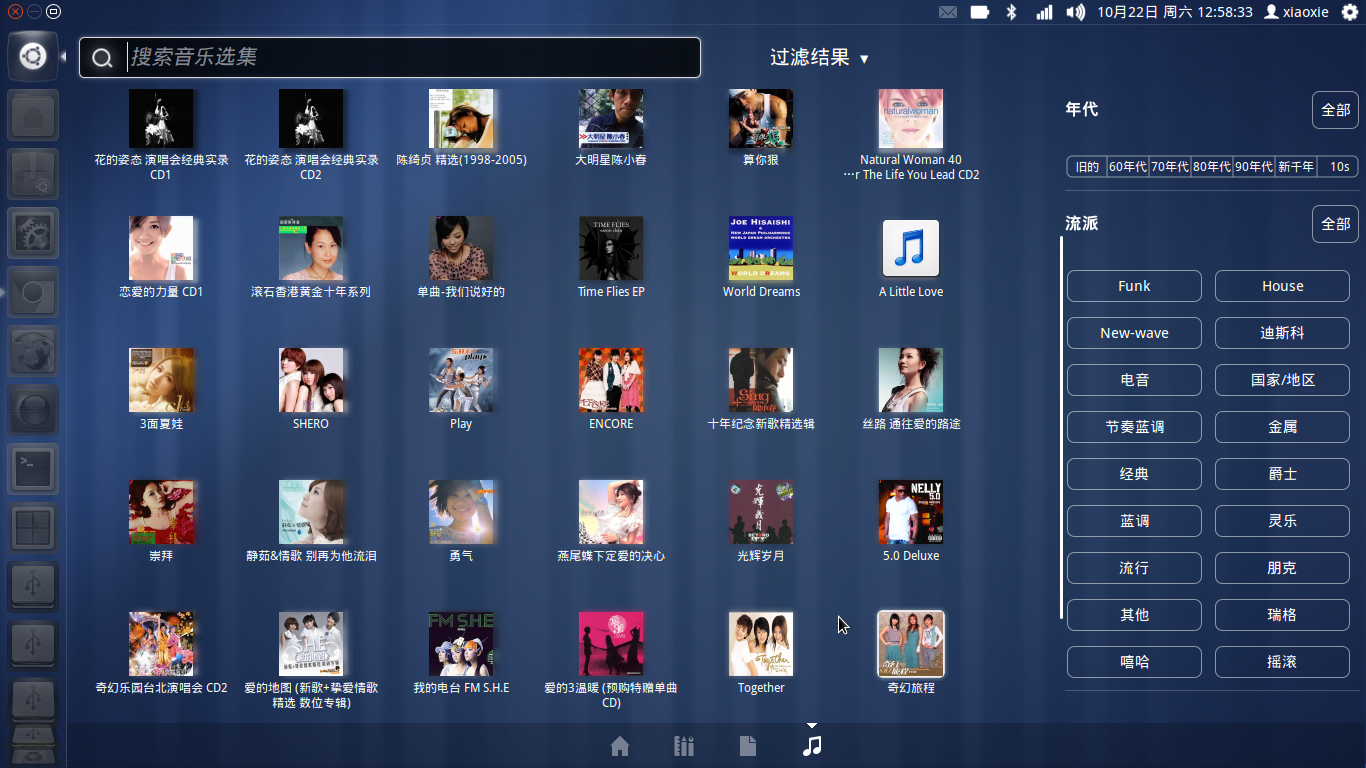Toggle the 迪斯科 genre filter
Screen dimensions: 1366x768
pyautogui.click(x=1282, y=333)
